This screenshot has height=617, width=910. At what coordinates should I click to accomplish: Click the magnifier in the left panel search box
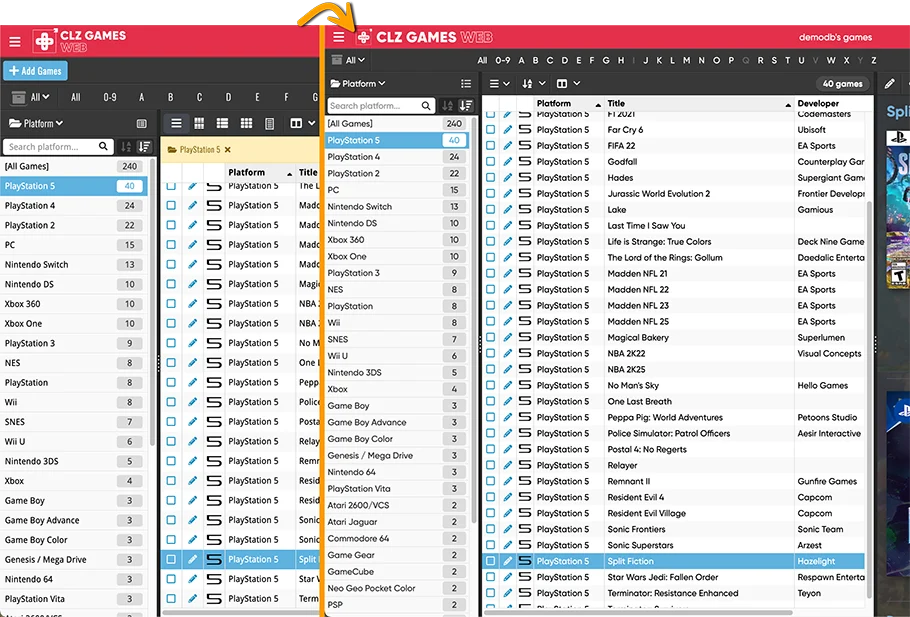(103, 146)
